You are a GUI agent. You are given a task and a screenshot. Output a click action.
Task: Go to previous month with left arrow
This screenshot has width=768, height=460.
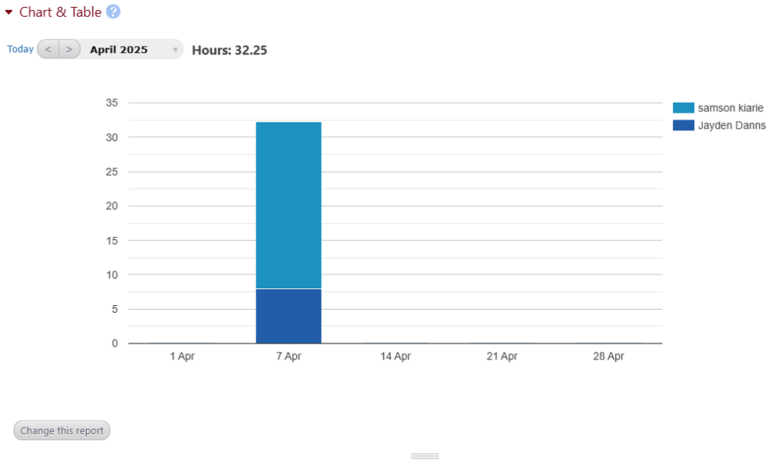coord(48,49)
